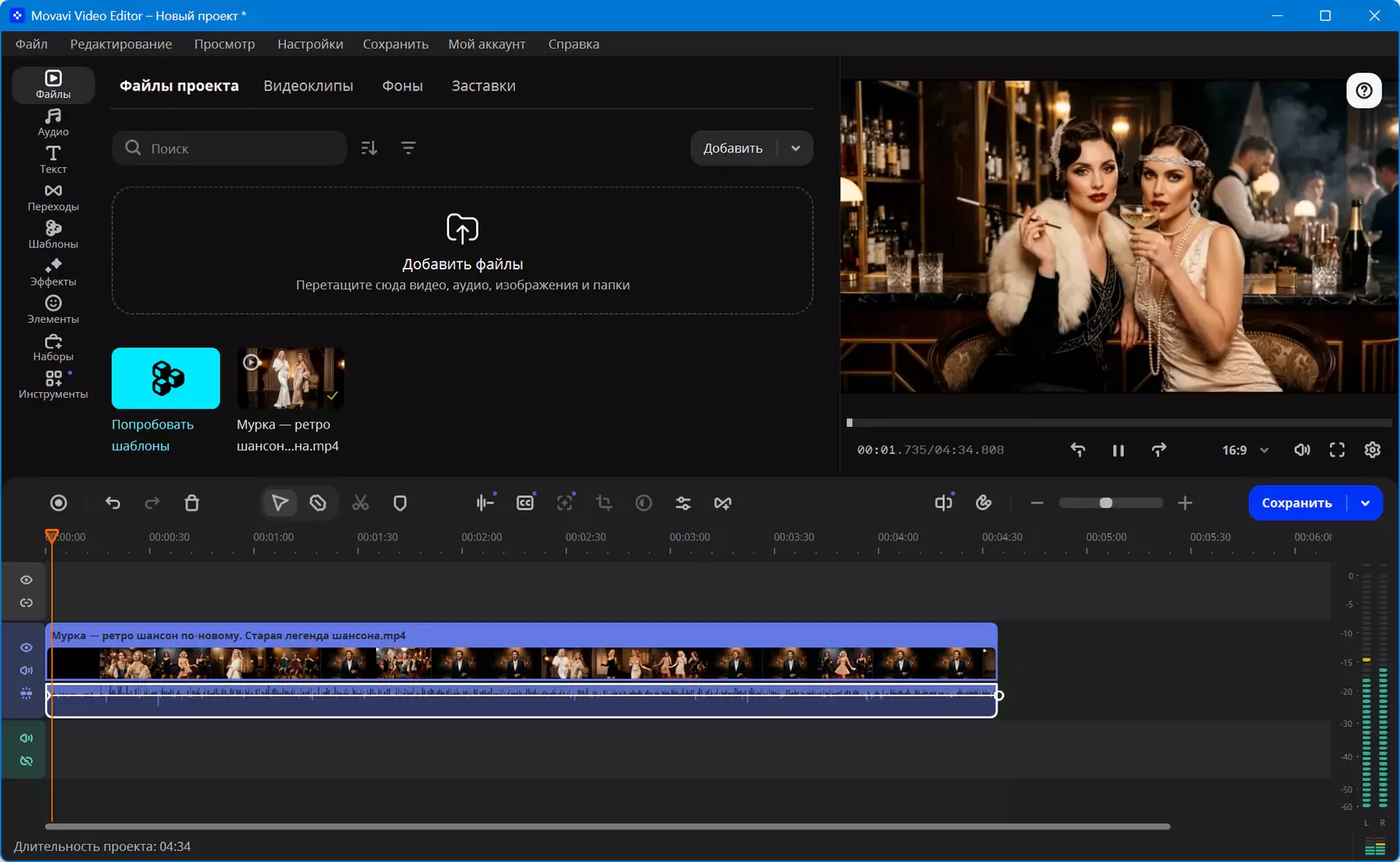Click the Добавить button
Image resolution: width=1400 pixels, height=862 pixels.
coord(733,148)
